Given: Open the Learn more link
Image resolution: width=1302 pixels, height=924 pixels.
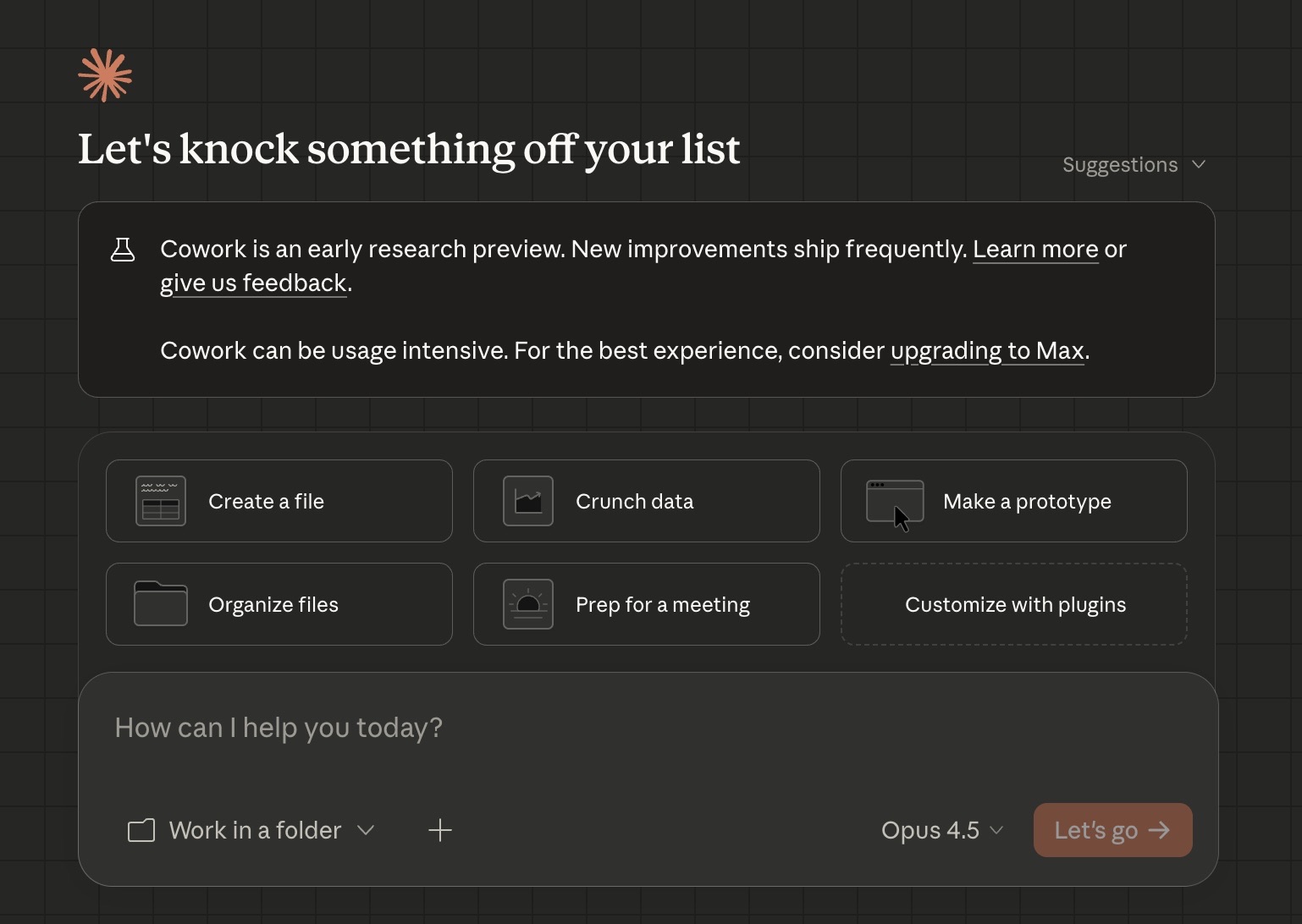Looking at the screenshot, I should click(1035, 250).
